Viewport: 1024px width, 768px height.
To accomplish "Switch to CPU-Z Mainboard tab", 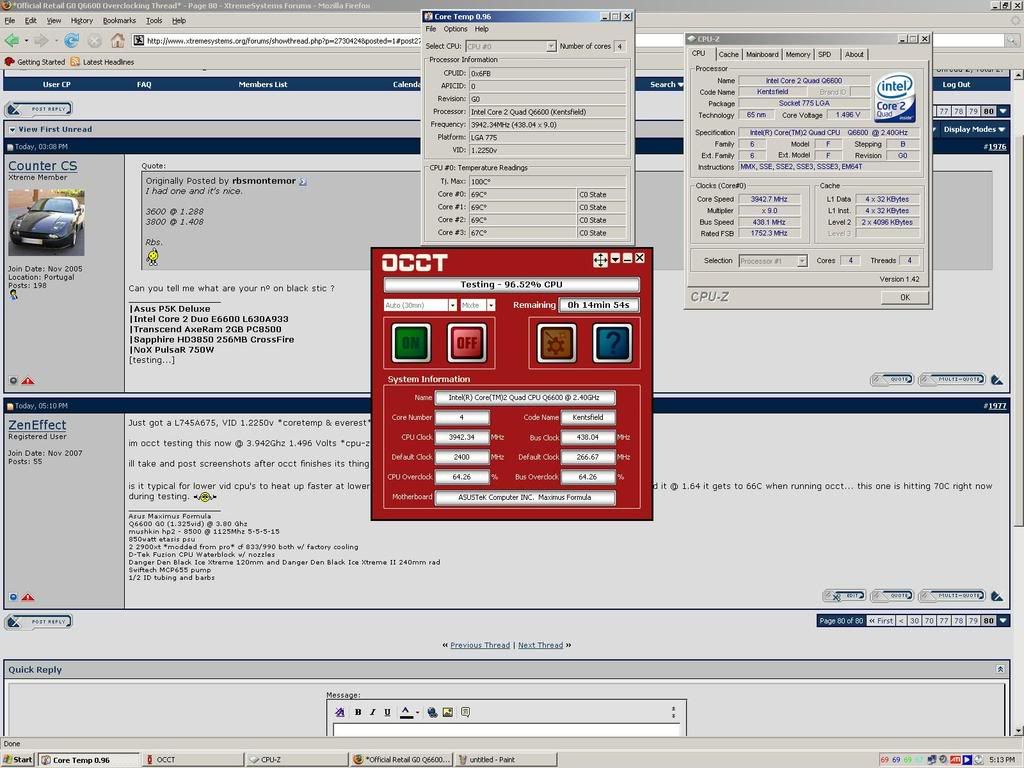I will point(762,55).
